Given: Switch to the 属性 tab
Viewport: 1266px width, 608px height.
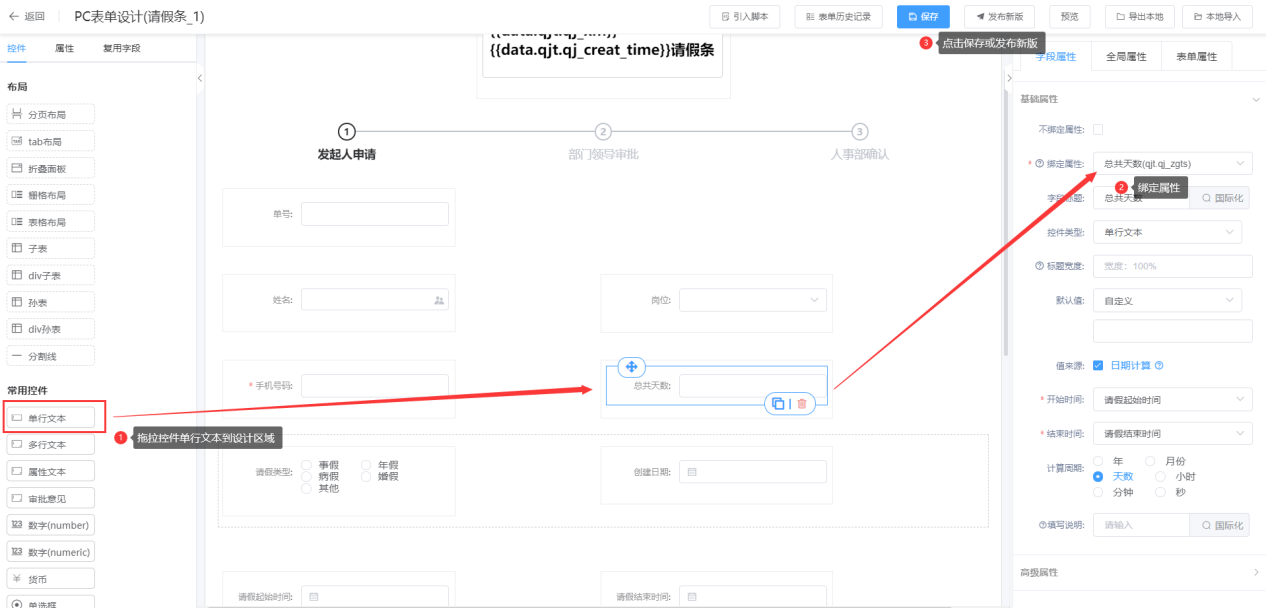Looking at the screenshot, I should (x=64, y=48).
